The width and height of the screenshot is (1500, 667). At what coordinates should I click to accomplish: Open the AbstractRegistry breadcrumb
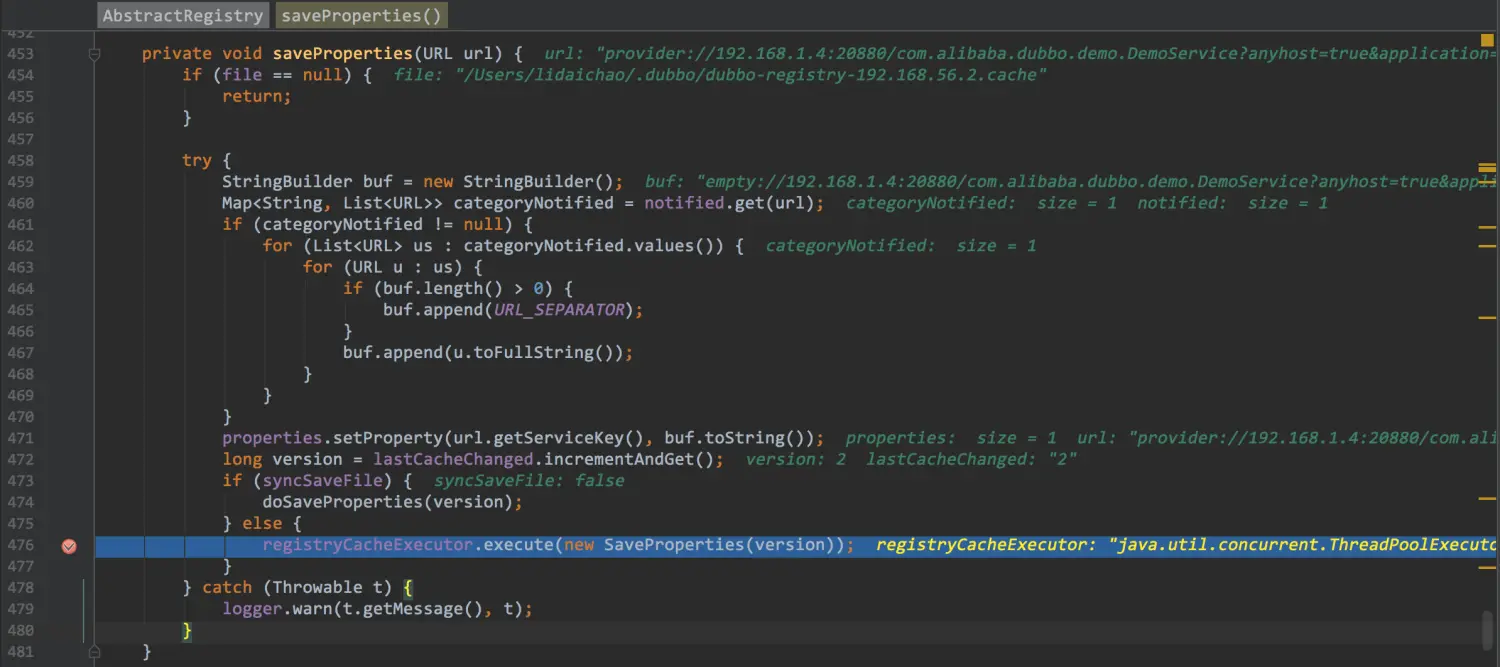pyautogui.click(x=184, y=15)
